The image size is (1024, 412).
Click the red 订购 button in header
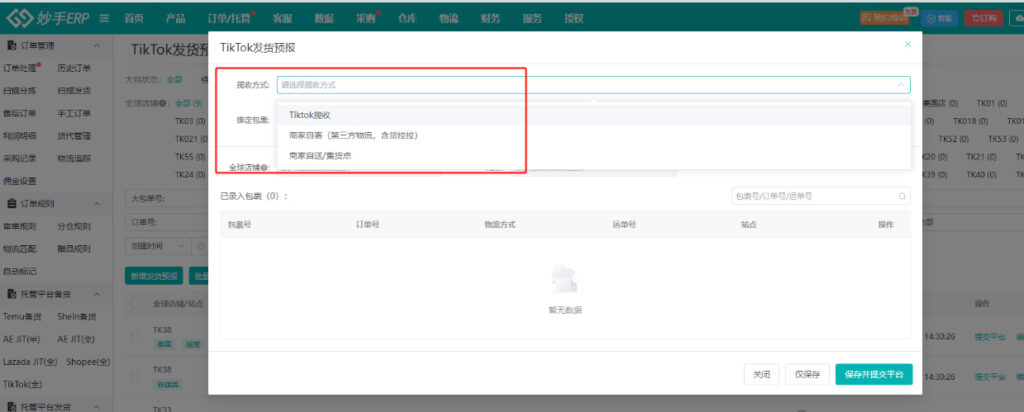(x=984, y=18)
